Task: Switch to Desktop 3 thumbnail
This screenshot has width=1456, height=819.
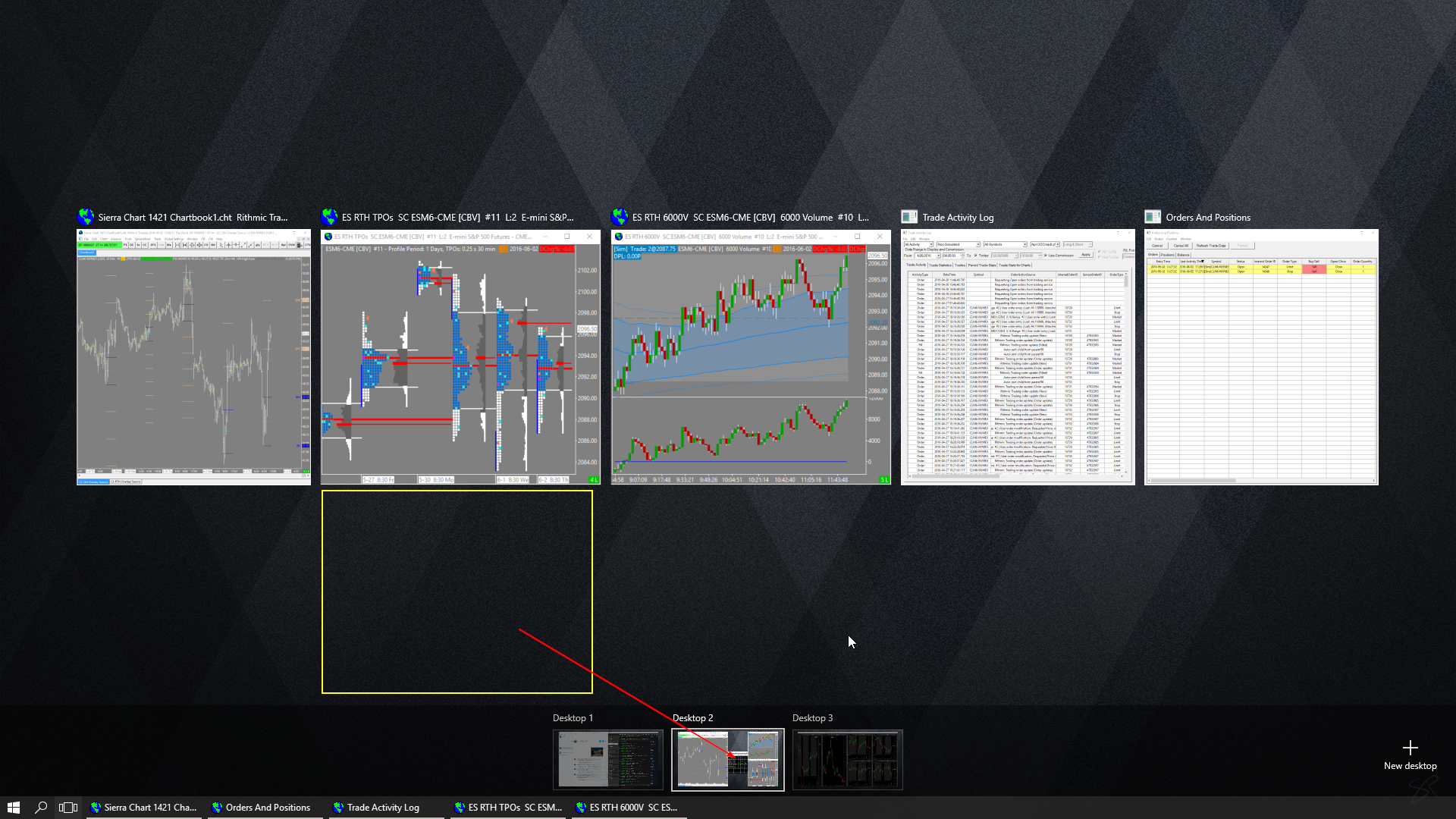Action: pos(847,760)
